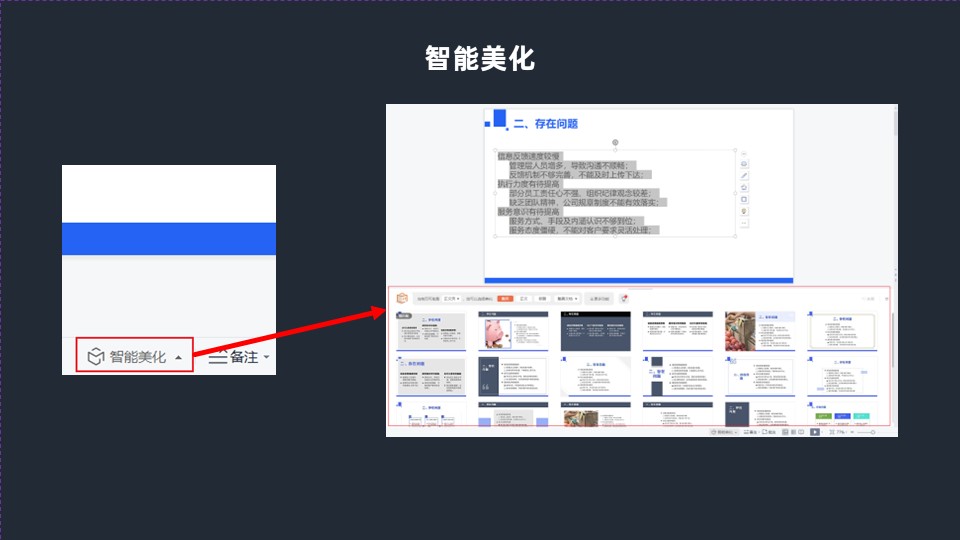Click the 批注 item in bottom status bar
960x540 pixels.
tap(769, 432)
